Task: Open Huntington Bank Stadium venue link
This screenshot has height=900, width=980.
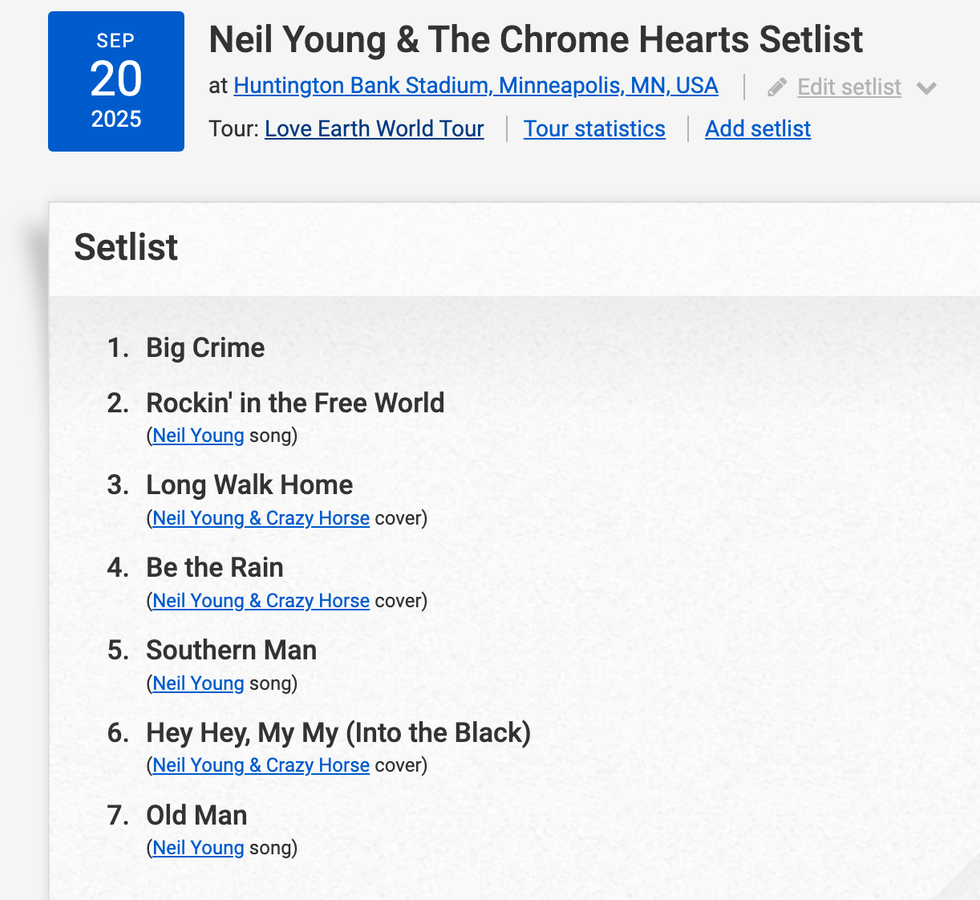Action: 475,86
